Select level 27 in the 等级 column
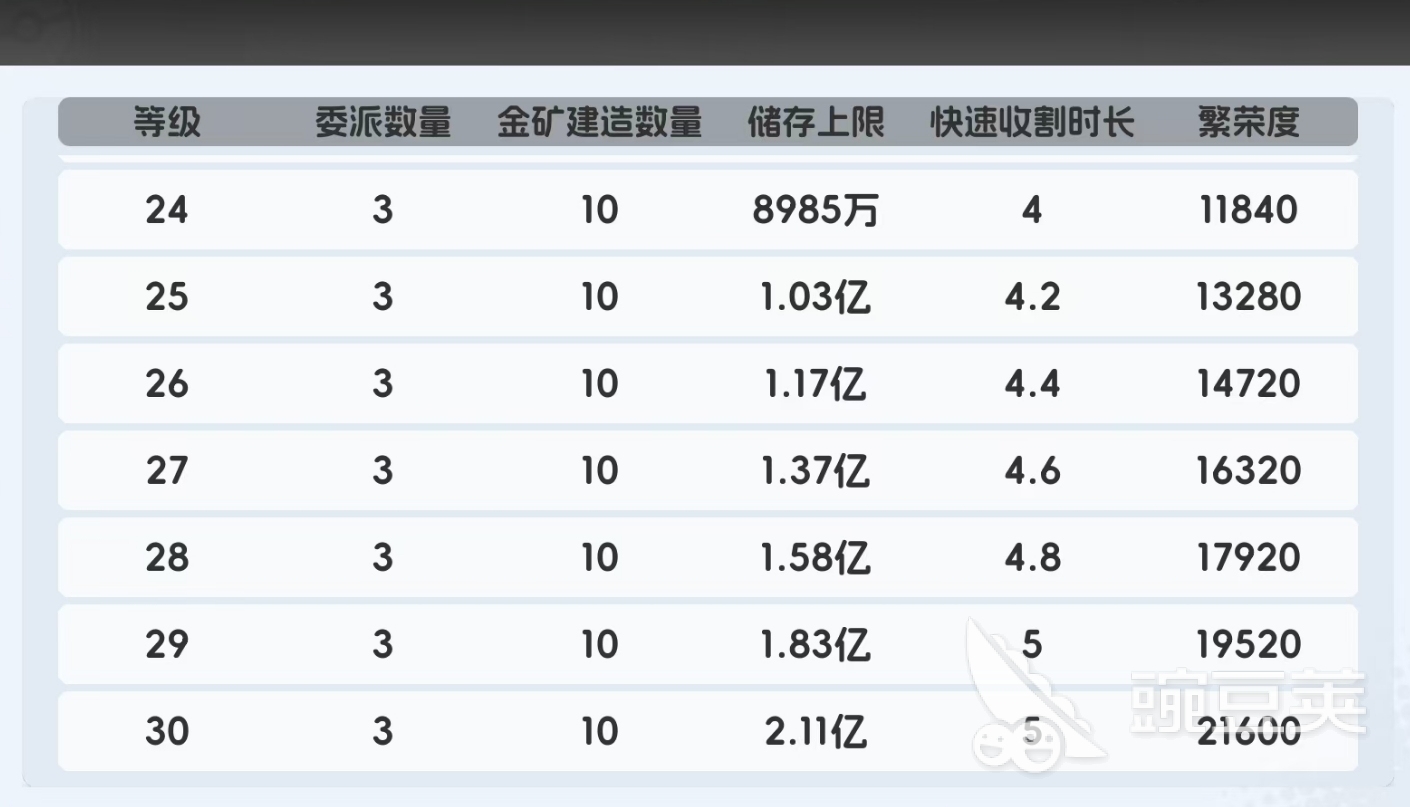The image size is (1410, 807). 167,471
